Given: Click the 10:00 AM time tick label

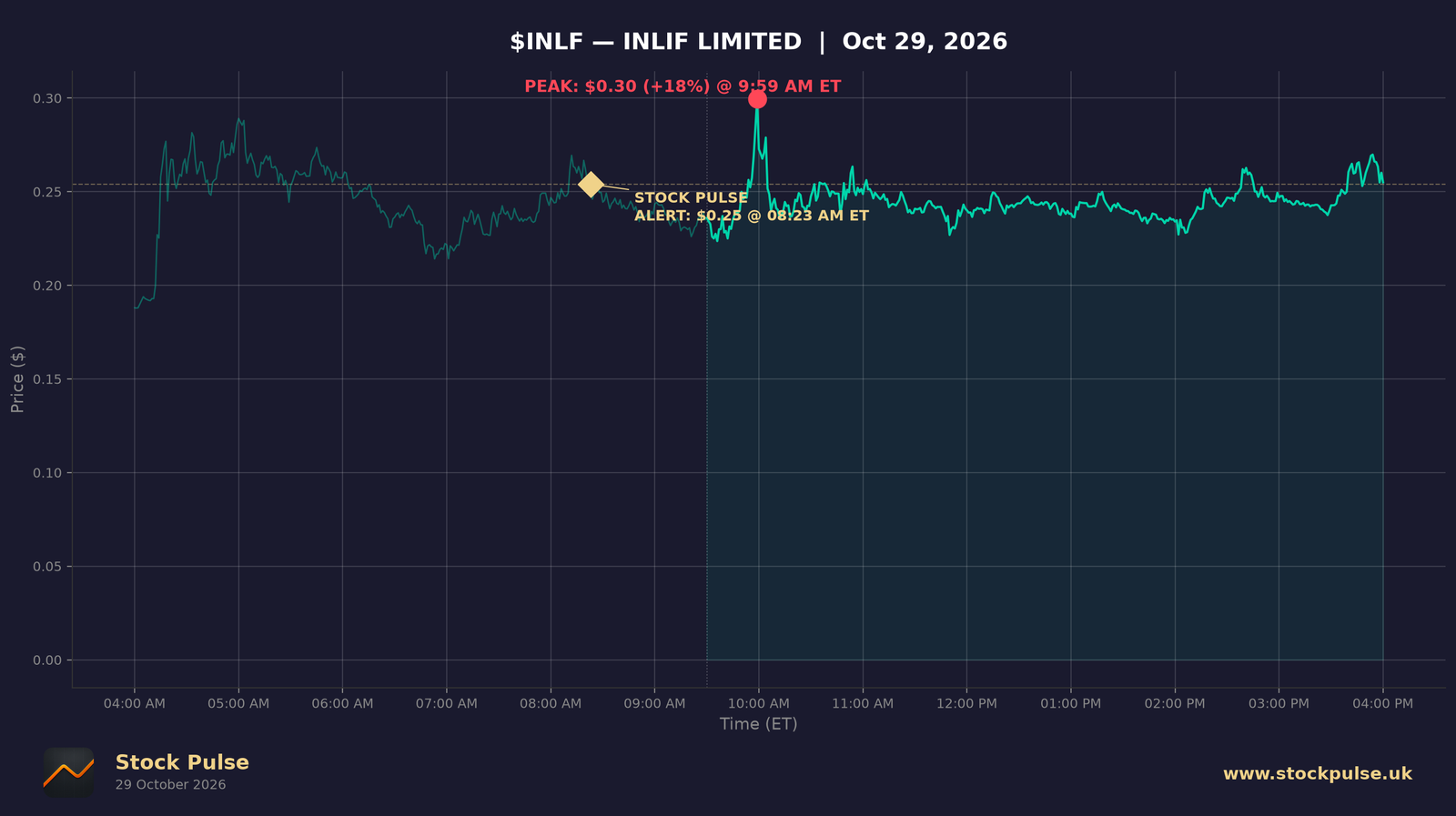Looking at the screenshot, I should pyautogui.click(x=759, y=703).
